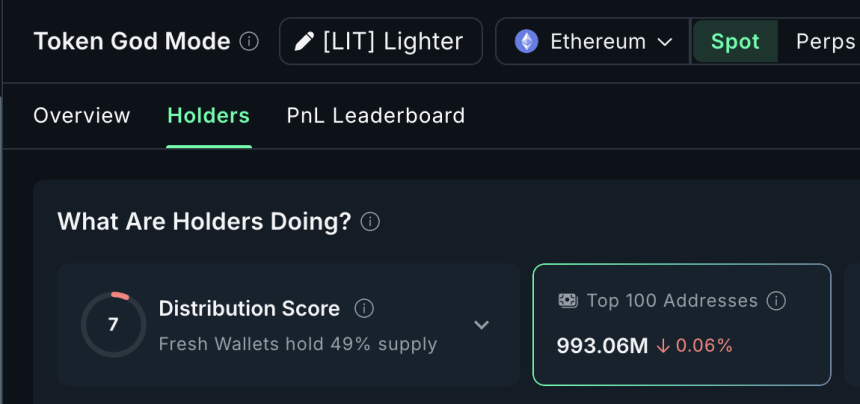Screen dimensions: 860x404
Task: Click the Token God Mode title
Action: 132,42
